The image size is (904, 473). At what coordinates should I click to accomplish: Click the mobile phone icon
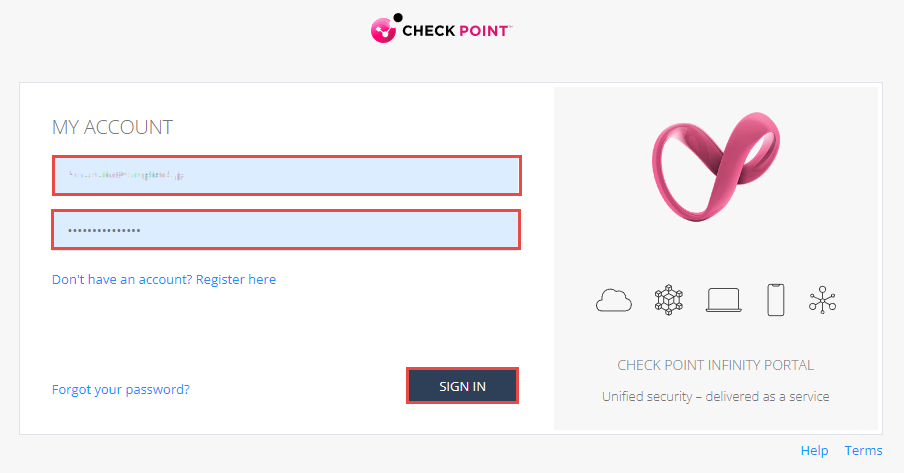(x=775, y=300)
